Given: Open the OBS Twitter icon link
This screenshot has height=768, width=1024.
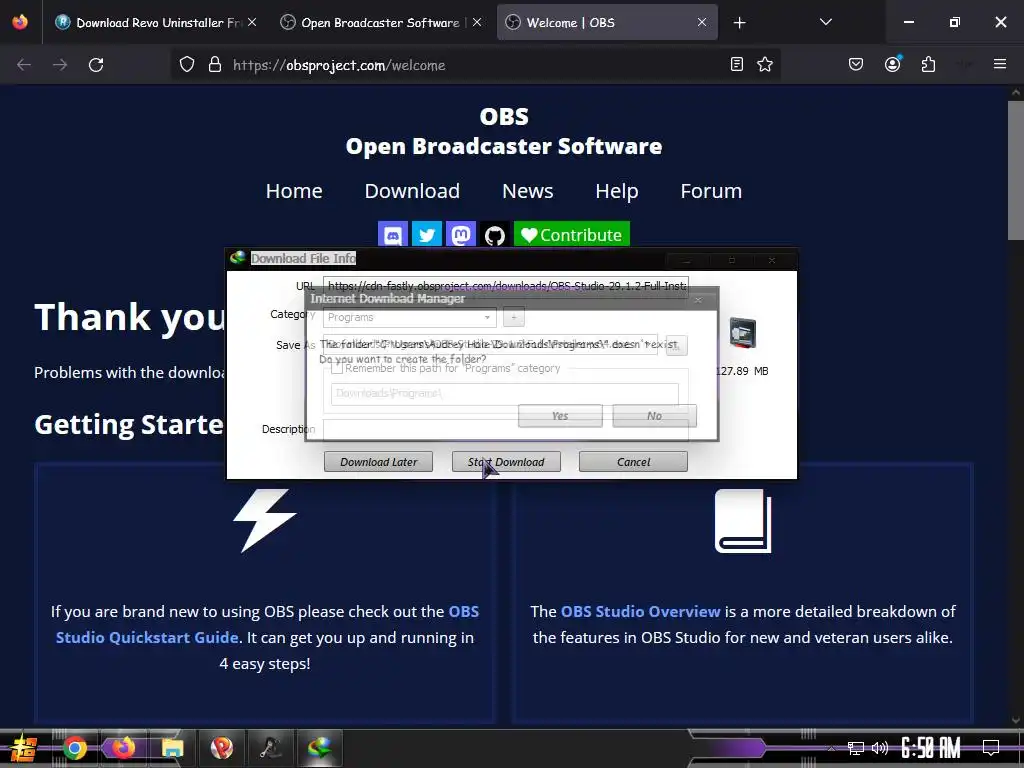Looking at the screenshot, I should (x=426, y=234).
